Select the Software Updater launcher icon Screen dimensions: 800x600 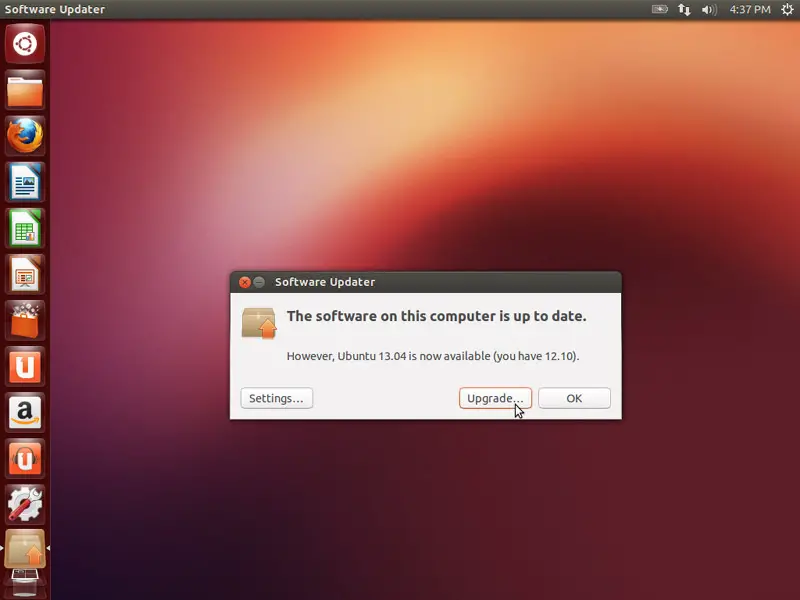coord(25,549)
